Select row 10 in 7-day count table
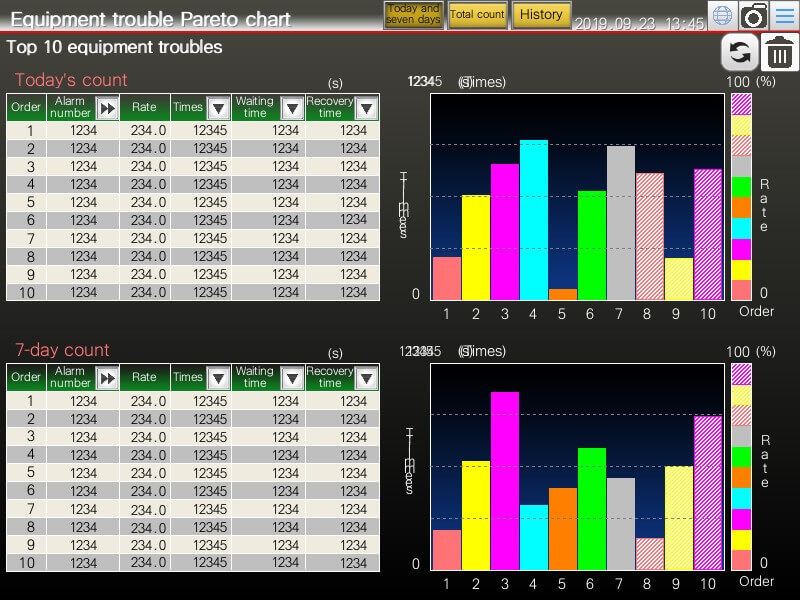This screenshot has height=600, width=800. pos(193,563)
